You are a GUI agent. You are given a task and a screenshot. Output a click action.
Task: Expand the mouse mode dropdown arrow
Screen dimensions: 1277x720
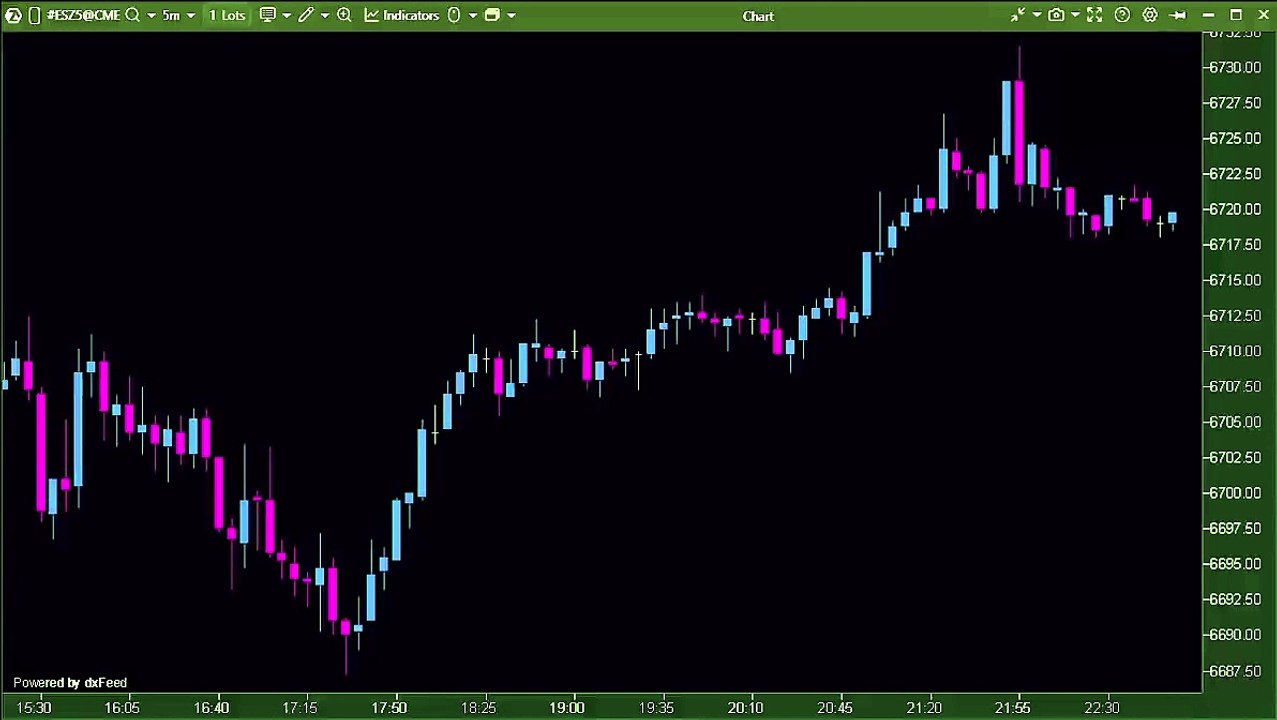click(473, 15)
